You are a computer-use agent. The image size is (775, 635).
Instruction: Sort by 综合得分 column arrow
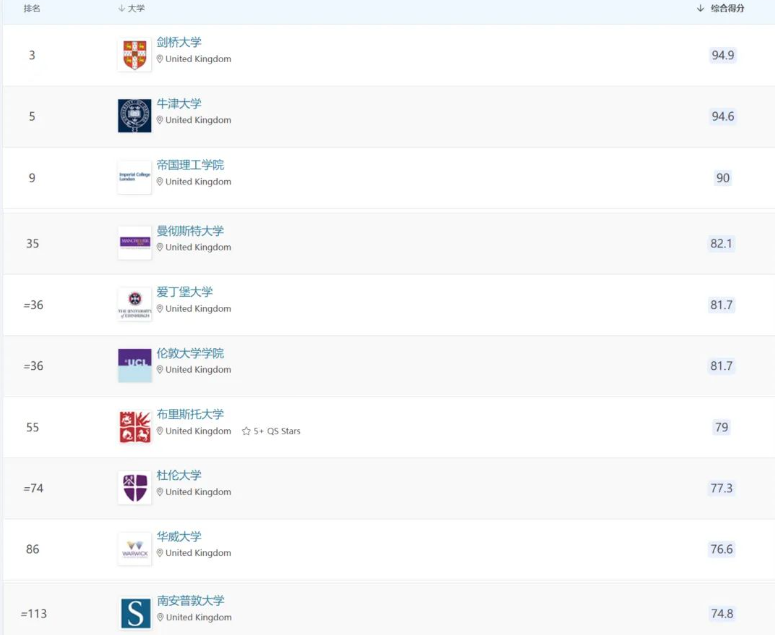(x=700, y=8)
